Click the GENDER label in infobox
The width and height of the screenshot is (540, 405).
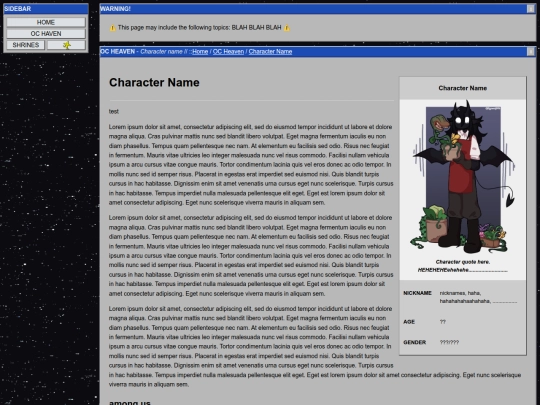click(414, 342)
